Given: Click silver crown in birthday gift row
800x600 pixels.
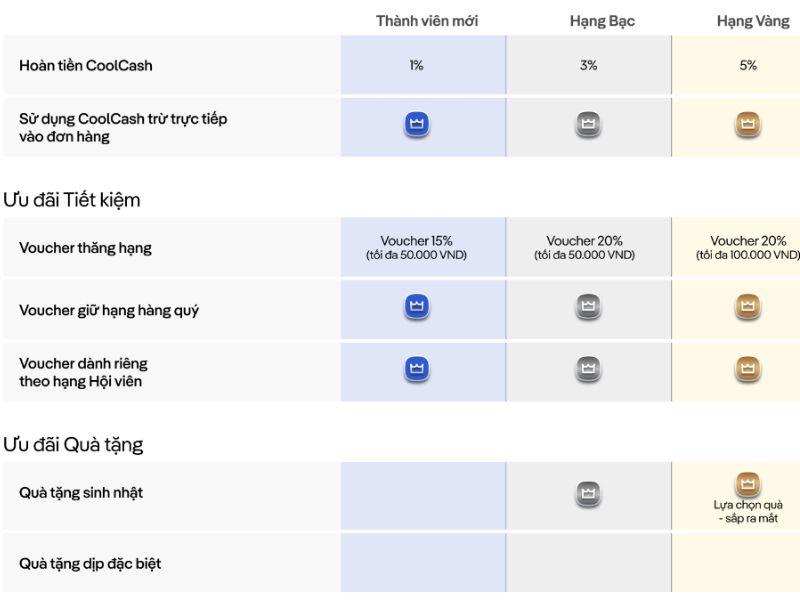Looking at the screenshot, I should [x=588, y=493].
